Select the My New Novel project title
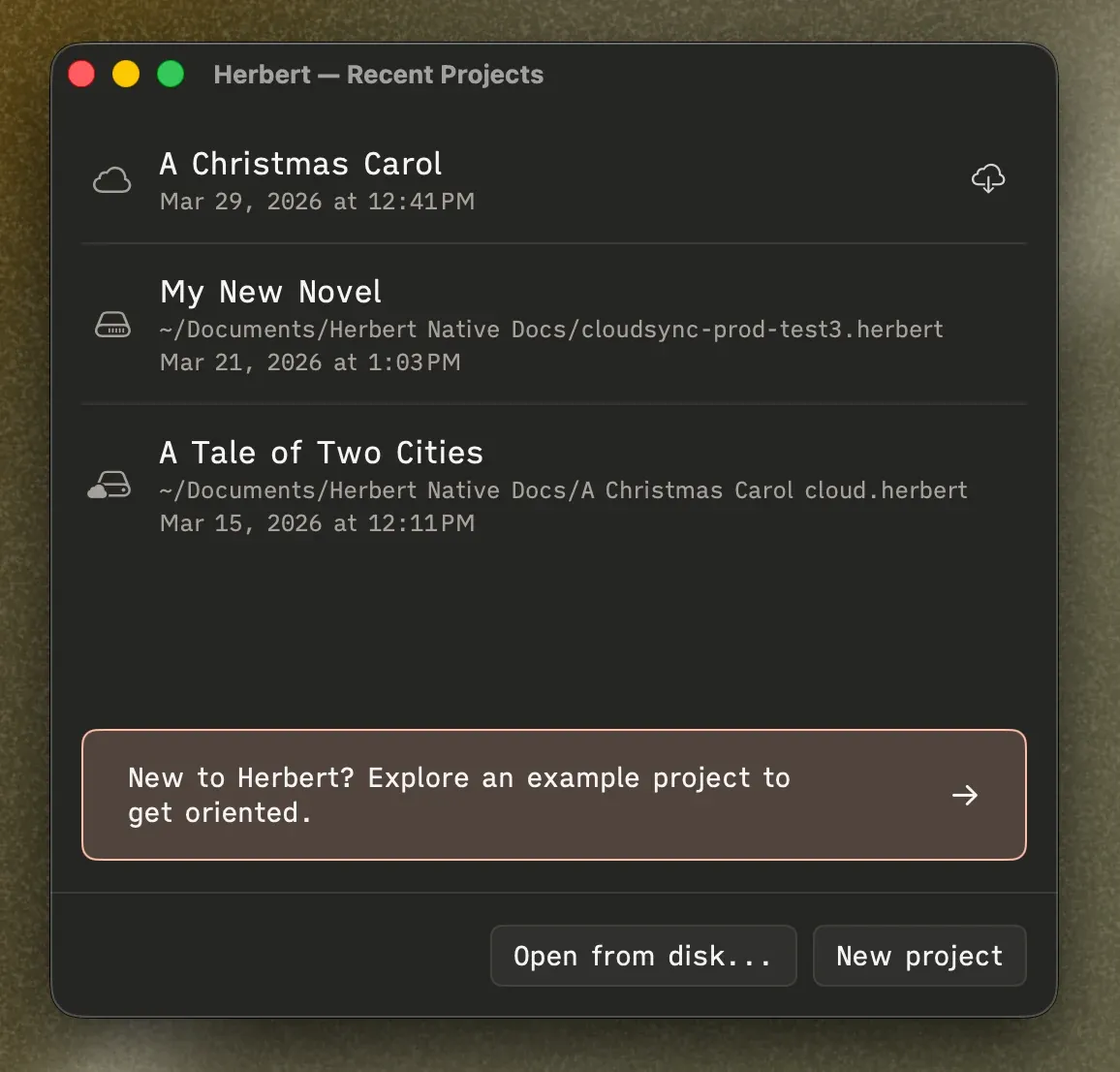 click(270, 292)
